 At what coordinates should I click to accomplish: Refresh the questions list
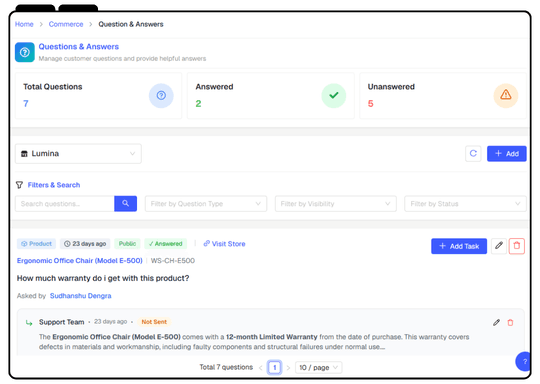473,154
